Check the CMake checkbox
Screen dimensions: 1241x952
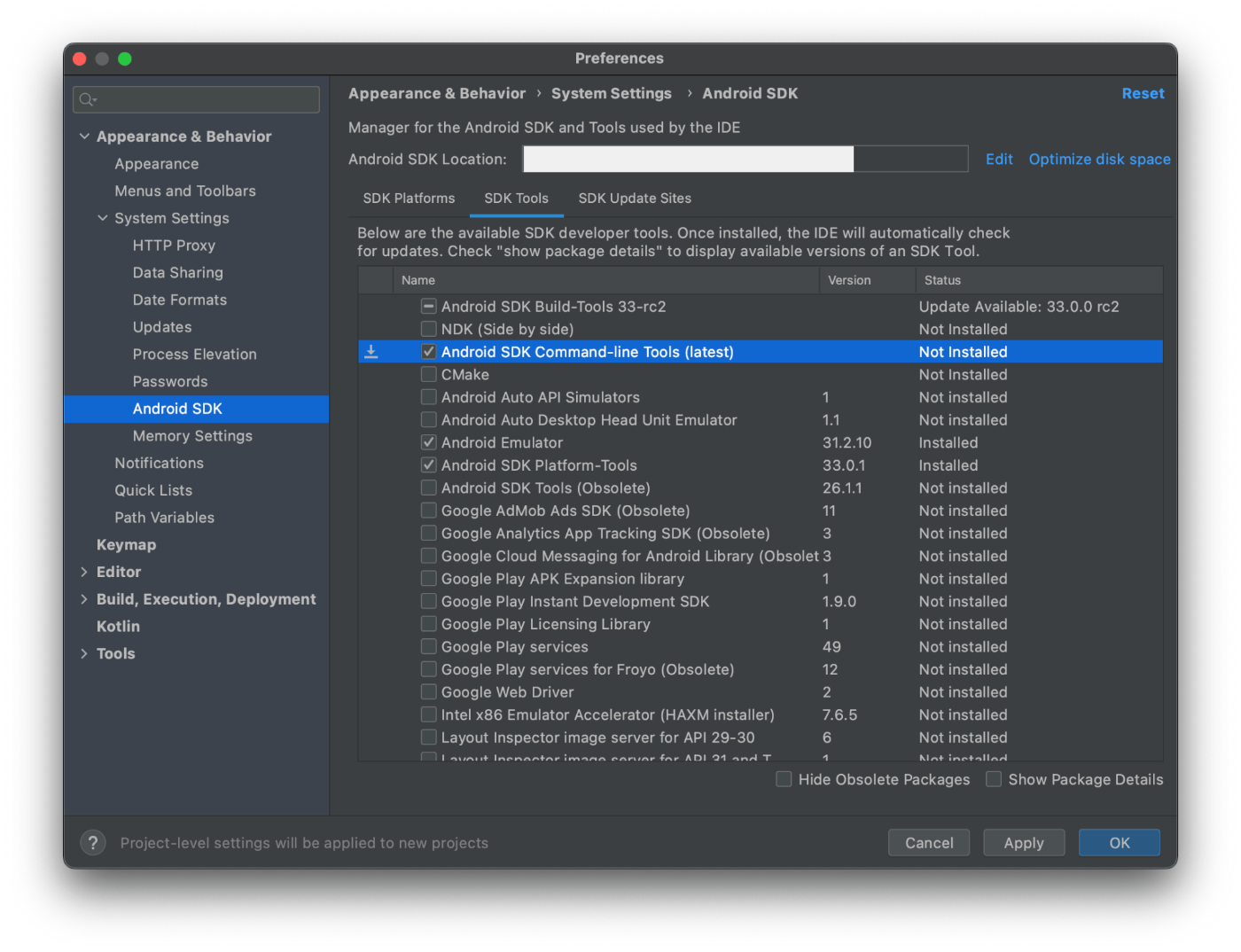[x=429, y=374]
